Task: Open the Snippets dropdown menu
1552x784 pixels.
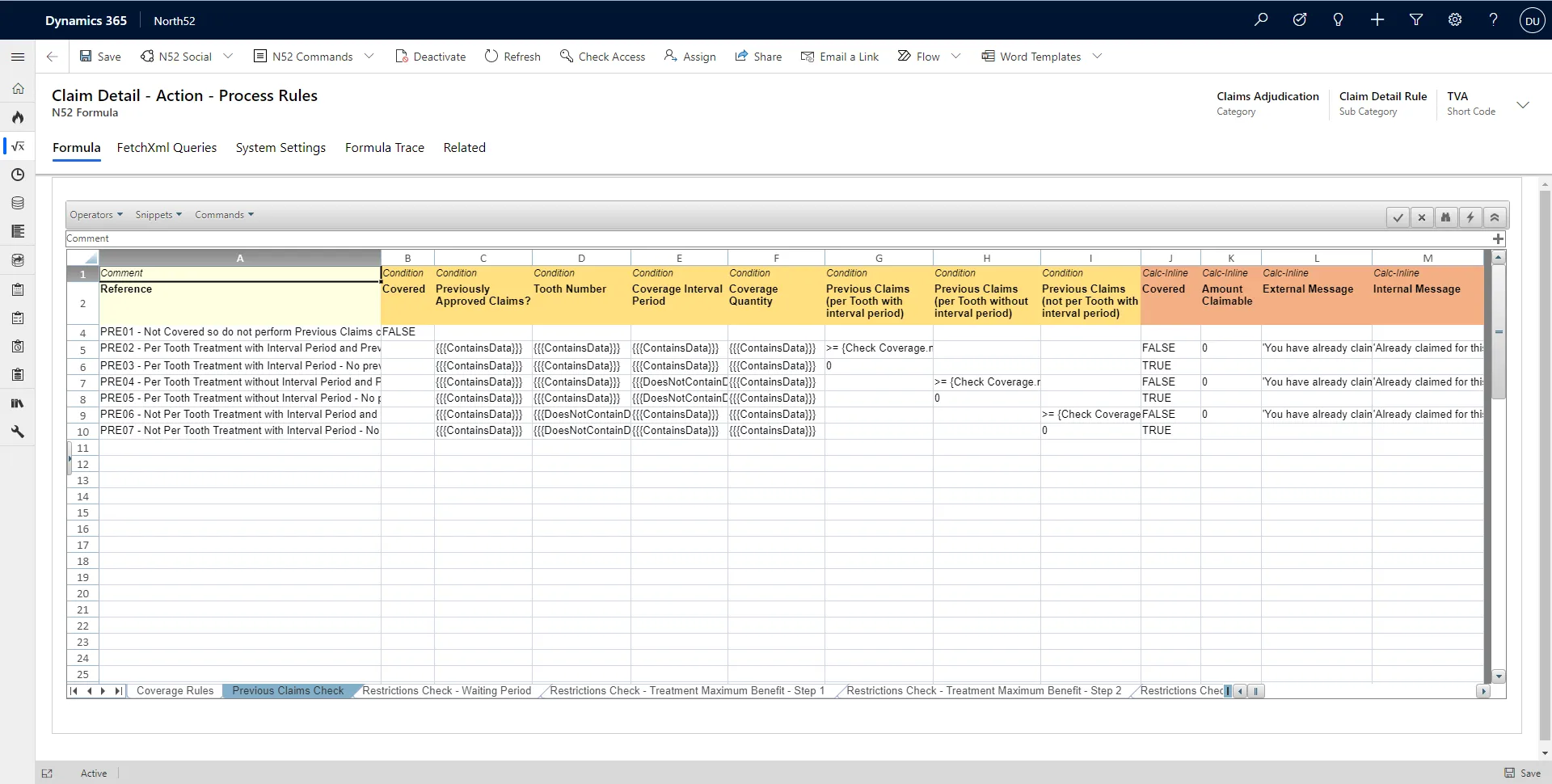Action: pos(158,215)
